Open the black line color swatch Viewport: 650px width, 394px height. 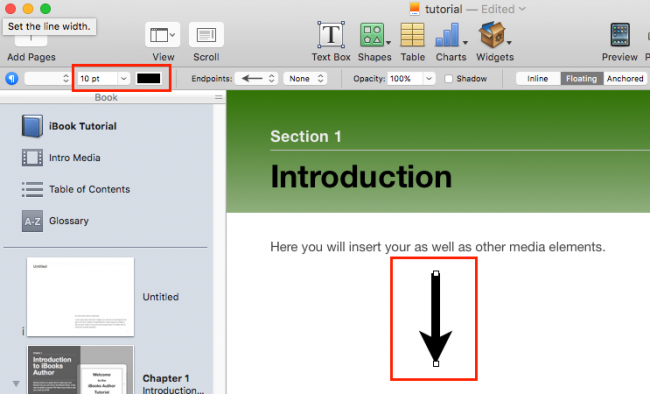coord(148,78)
